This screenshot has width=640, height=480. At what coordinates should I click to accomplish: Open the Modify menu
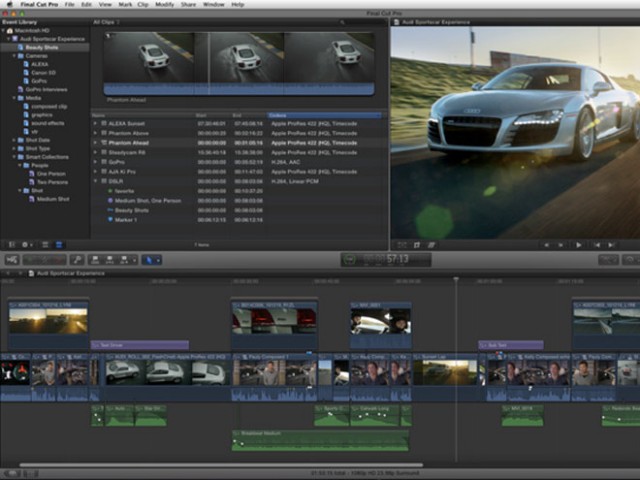click(x=164, y=4)
